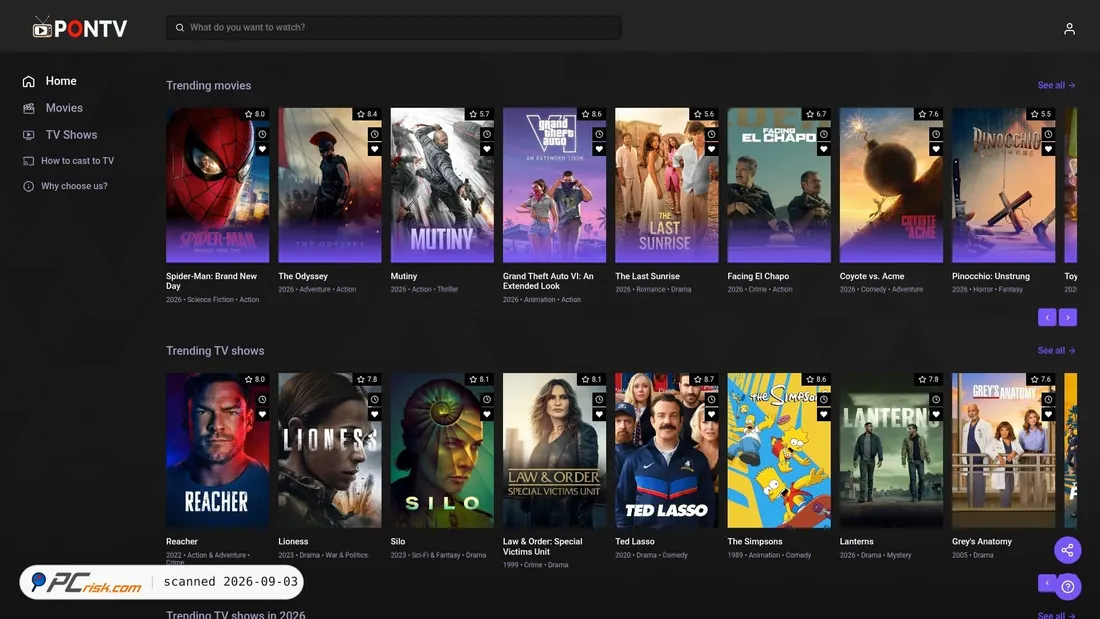Add Ted Lasso to watch later
This screenshot has height=619, width=1100.
click(711, 399)
